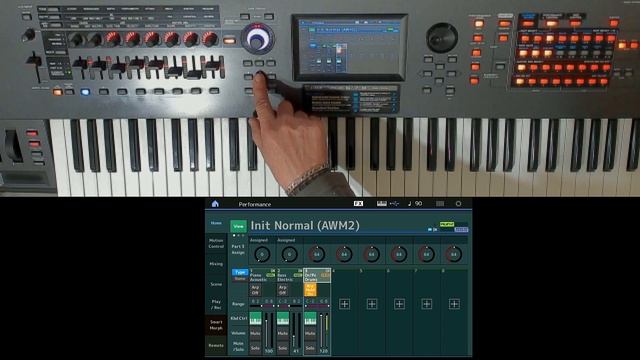Add a new part in slot 5
640x360 pixels.
(372, 304)
